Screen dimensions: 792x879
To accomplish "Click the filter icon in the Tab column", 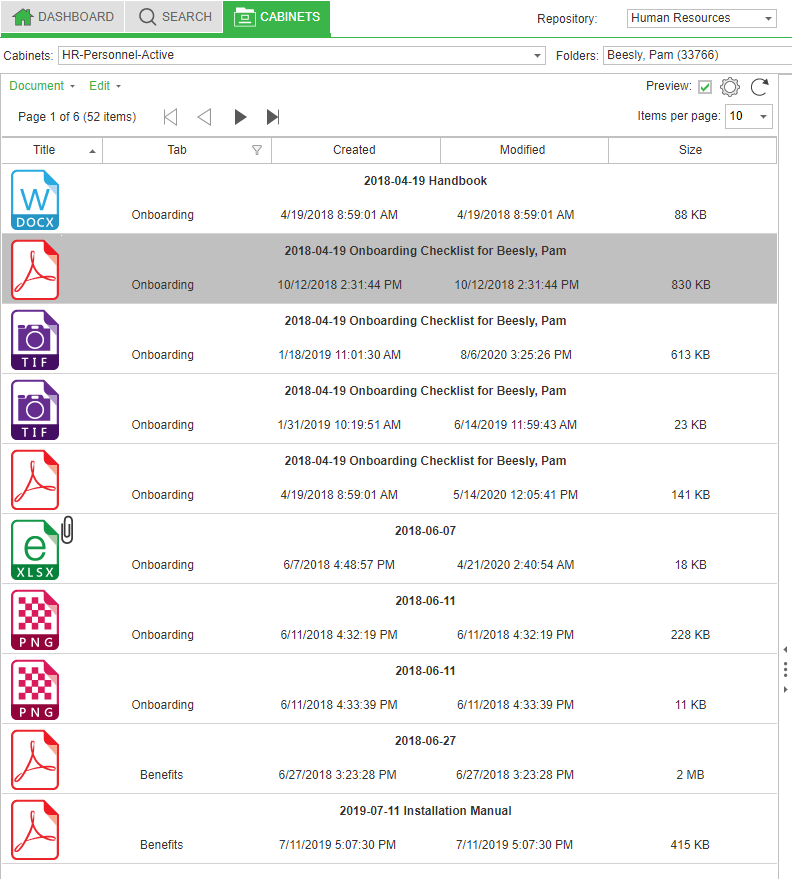I will point(257,150).
